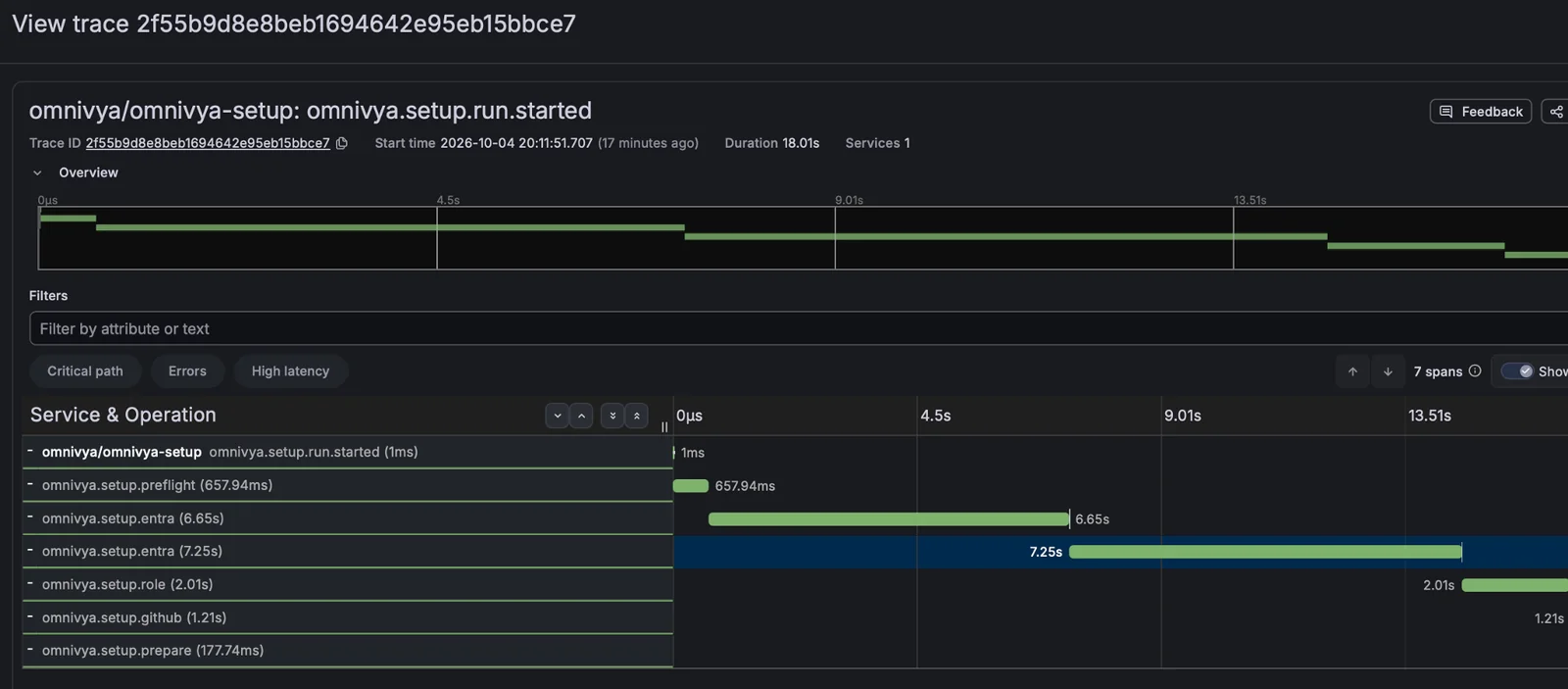
Task: Click the 657.94ms preflight span bar
Action: pos(691,486)
